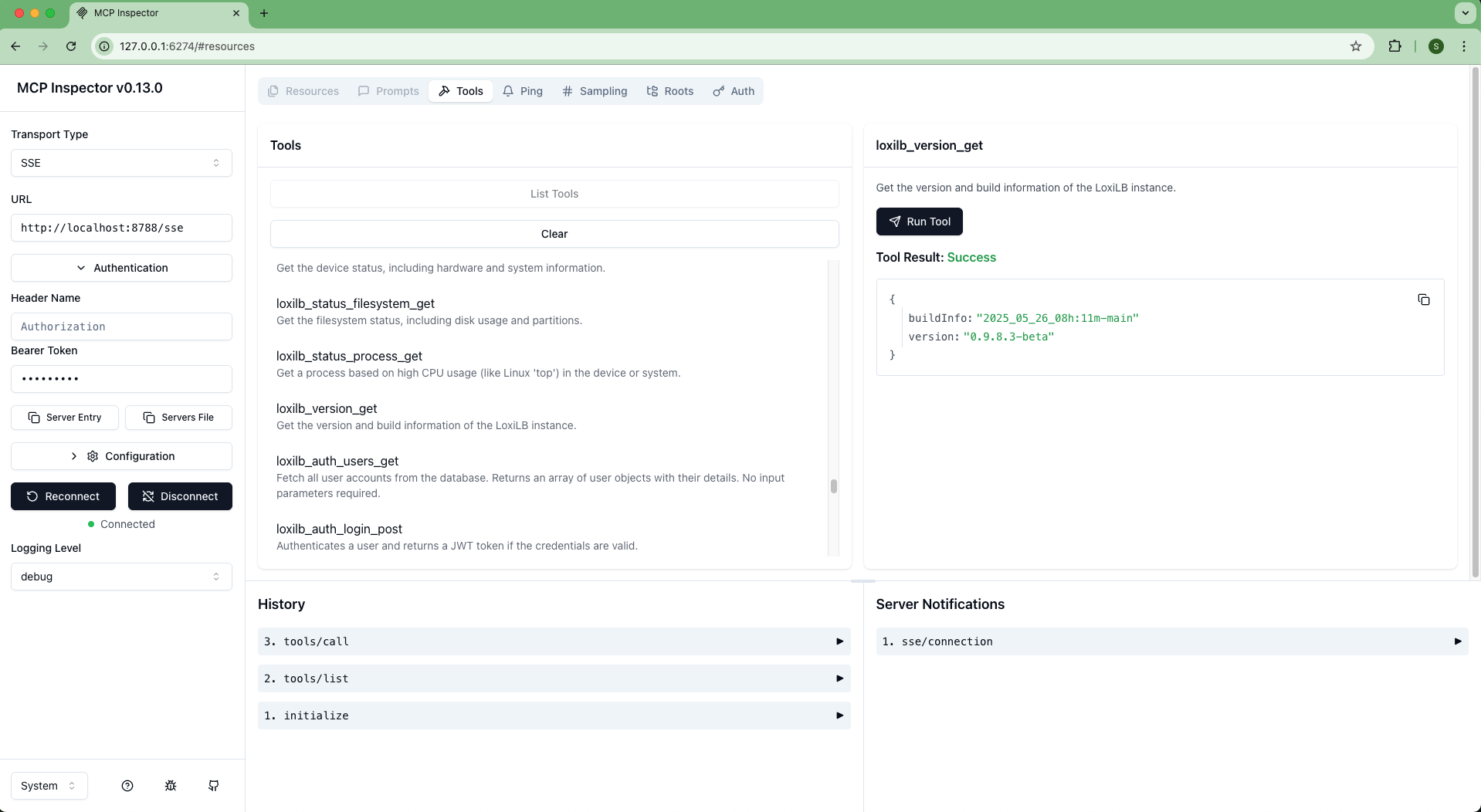Expand the Configuration section
Viewport: 1481px width, 812px height.
pos(121,456)
